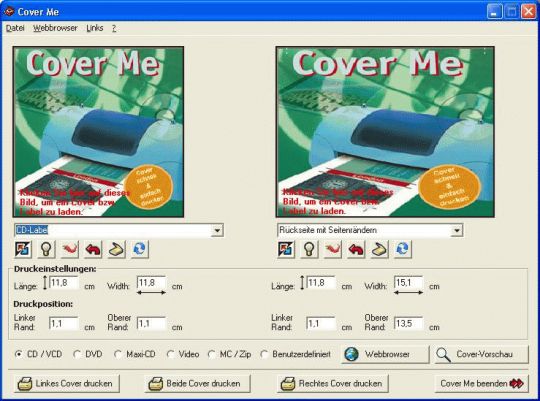Viewport: 540px width, 401px height.
Task: Click the right Oberer Rand field showing 13,5
Action: (408, 324)
